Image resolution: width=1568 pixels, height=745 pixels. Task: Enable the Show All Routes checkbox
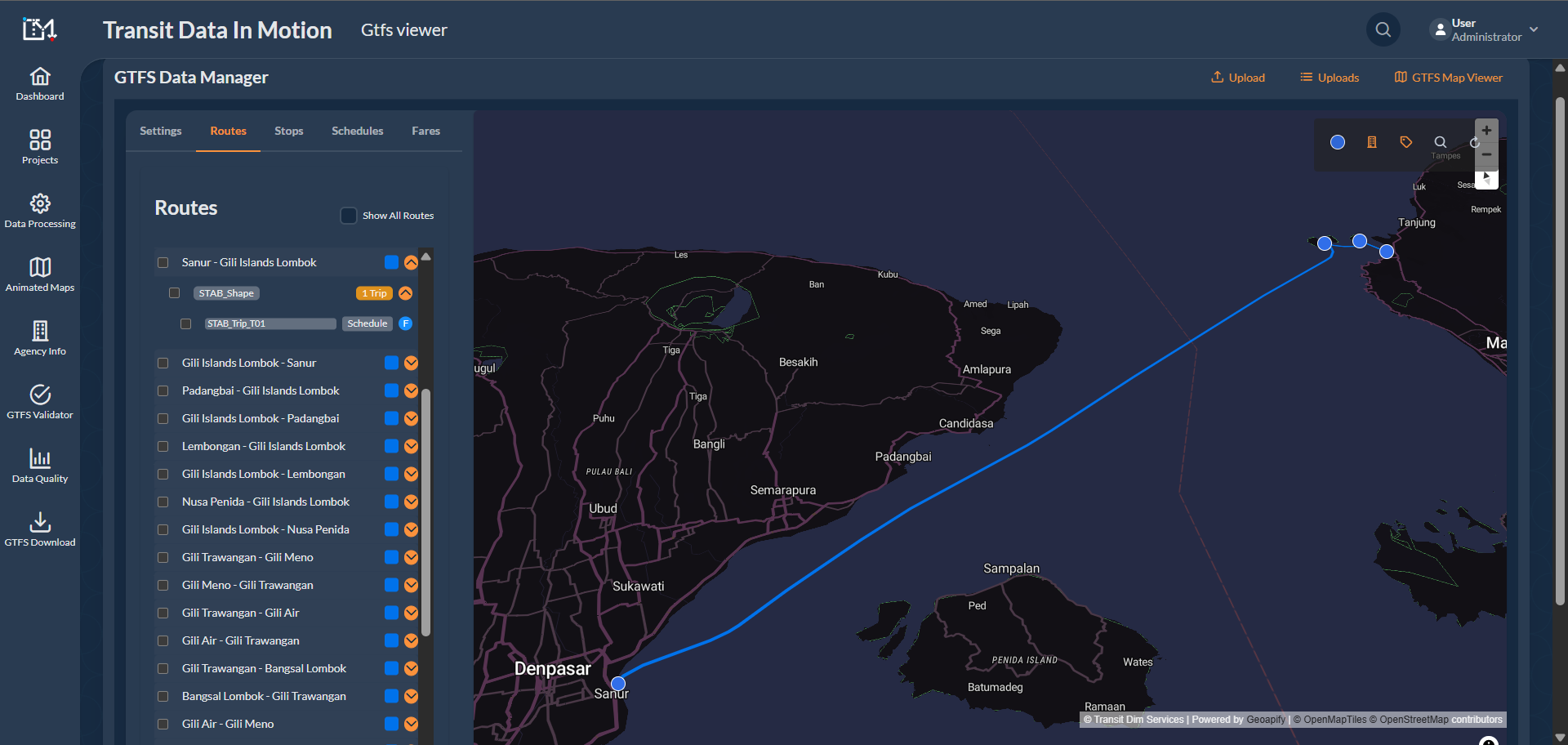coord(349,216)
